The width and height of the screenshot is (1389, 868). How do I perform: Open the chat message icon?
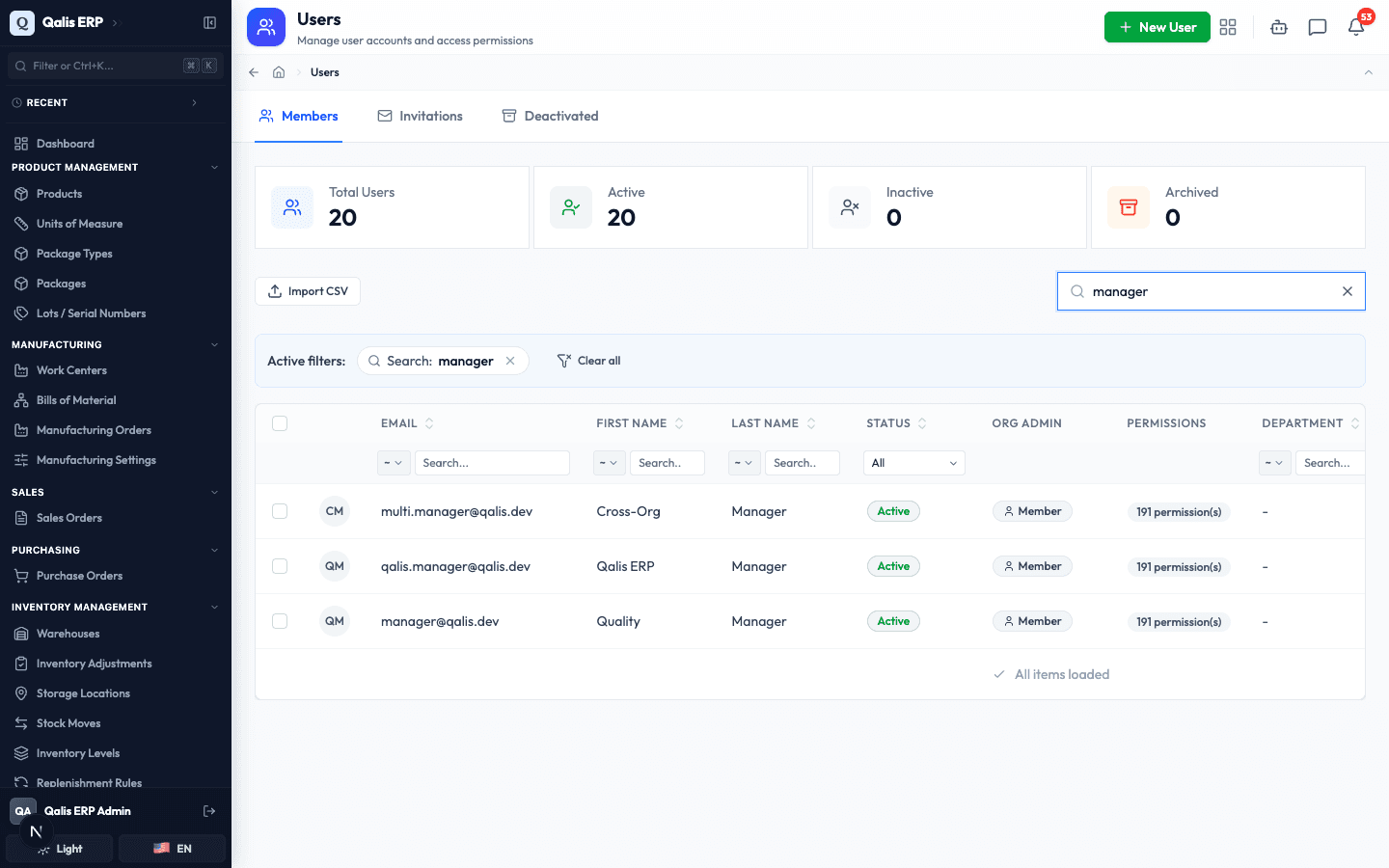[x=1318, y=27]
